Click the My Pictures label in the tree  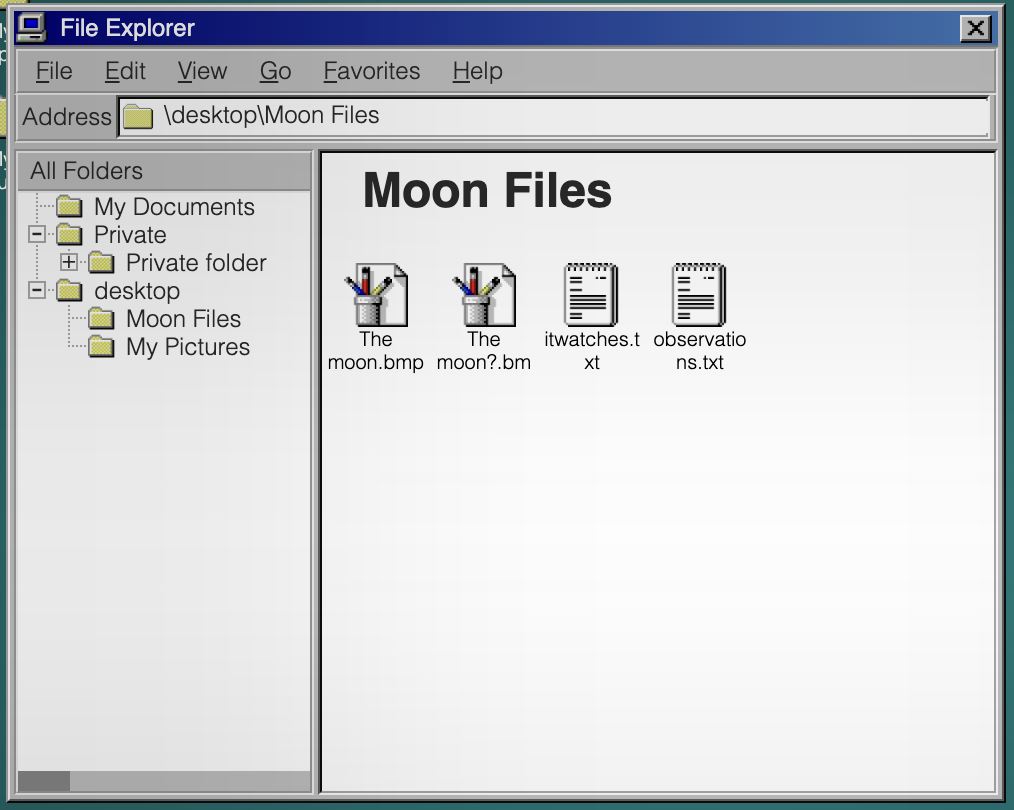(188, 347)
